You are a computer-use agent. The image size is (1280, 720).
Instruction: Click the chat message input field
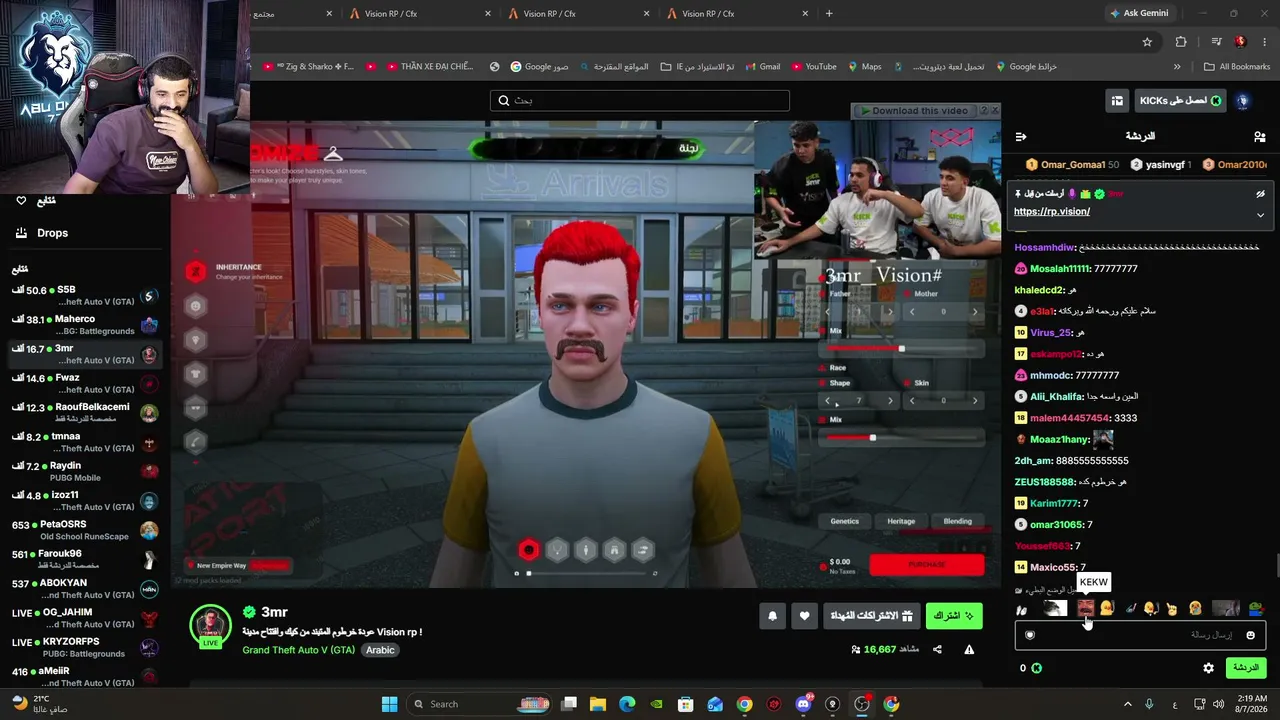pyautogui.click(x=1140, y=635)
